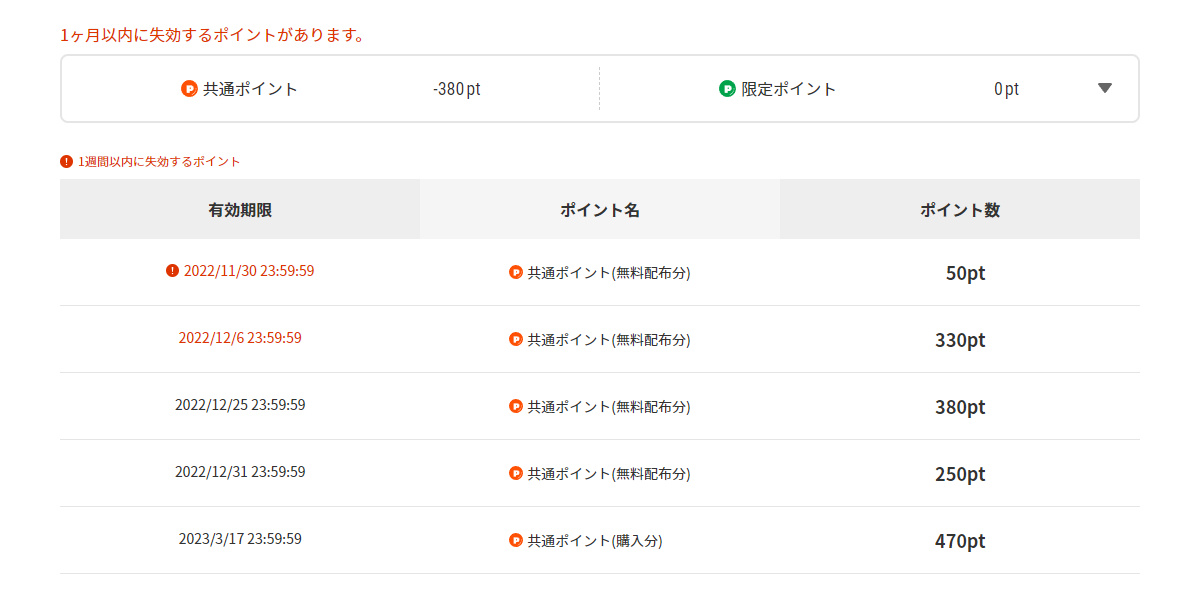
Task: Click the red warning icon beside 1週間以内に失効するポイント
Action: tap(66, 161)
